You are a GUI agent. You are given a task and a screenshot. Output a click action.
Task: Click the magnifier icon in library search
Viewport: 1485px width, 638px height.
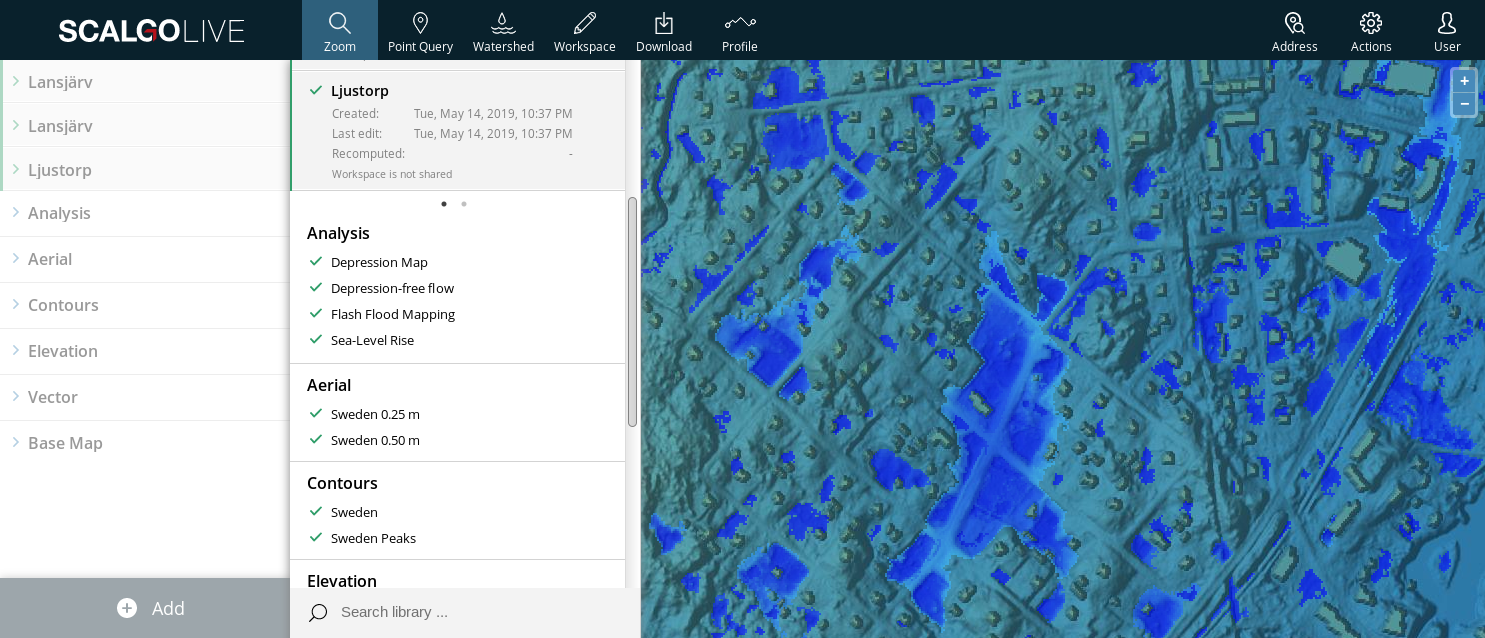318,612
